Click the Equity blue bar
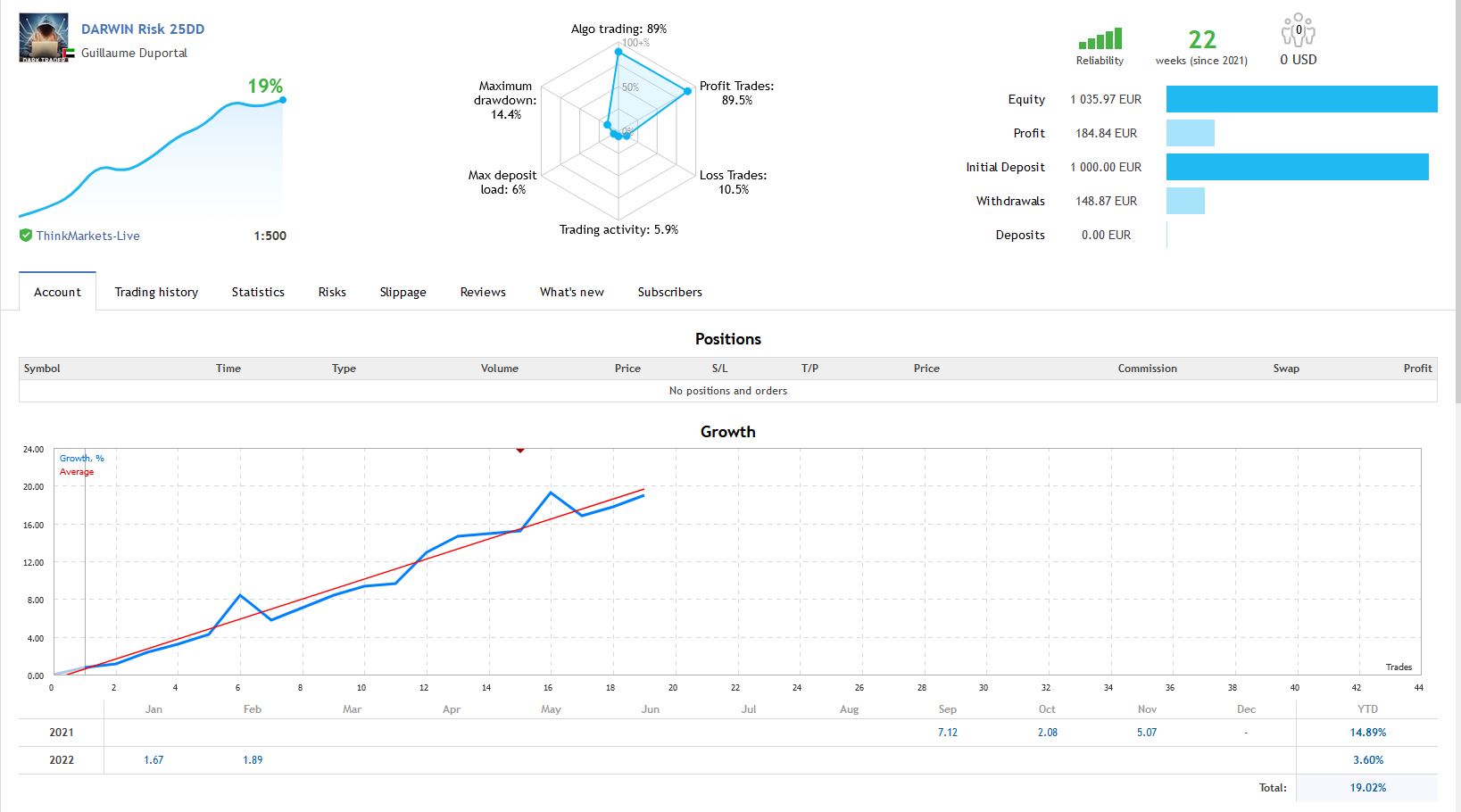The height and width of the screenshot is (812, 1461). tap(1301, 99)
